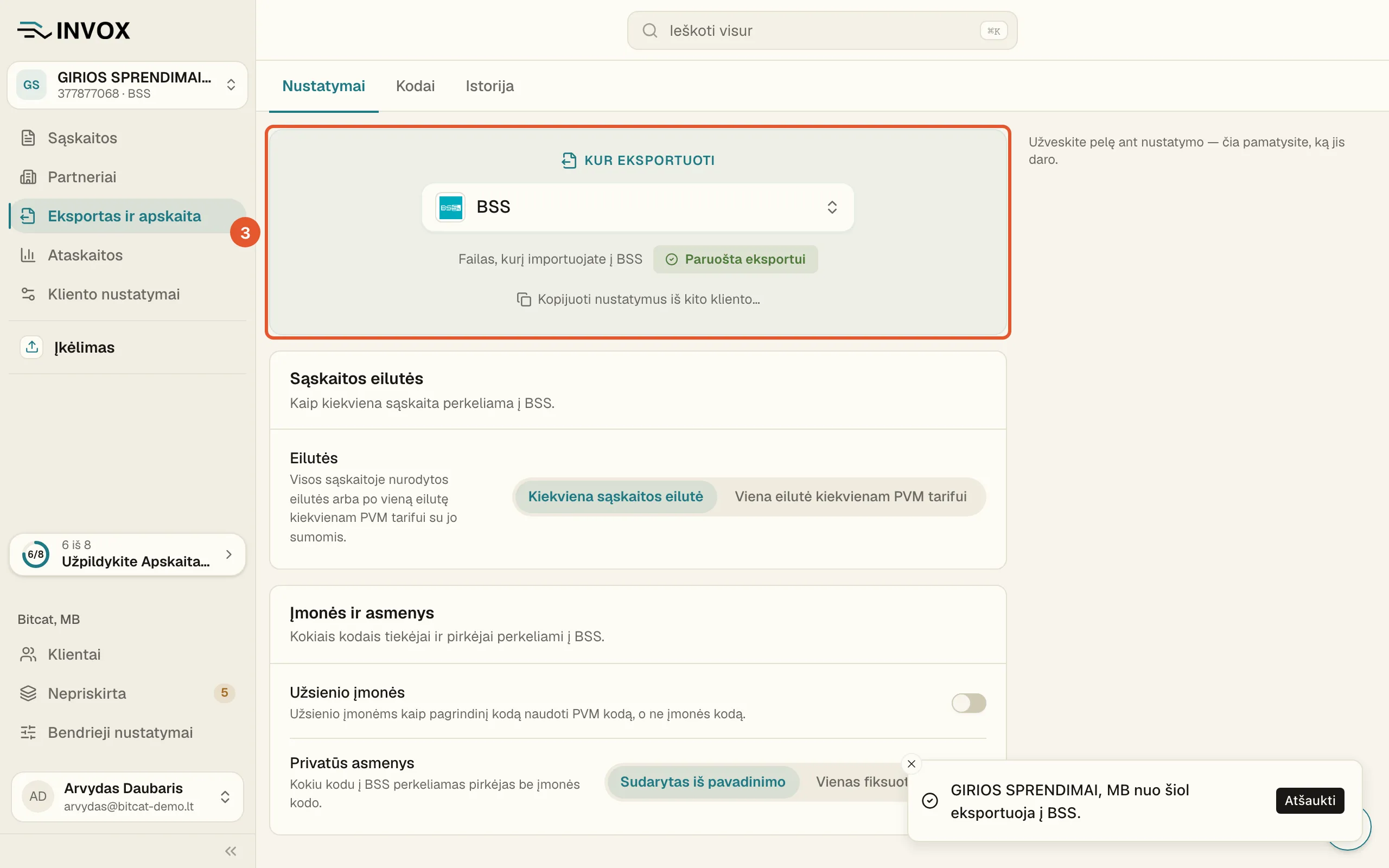1389x868 pixels.
Task: Select Eksportas ir apskaita menu item
Action: click(128, 216)
